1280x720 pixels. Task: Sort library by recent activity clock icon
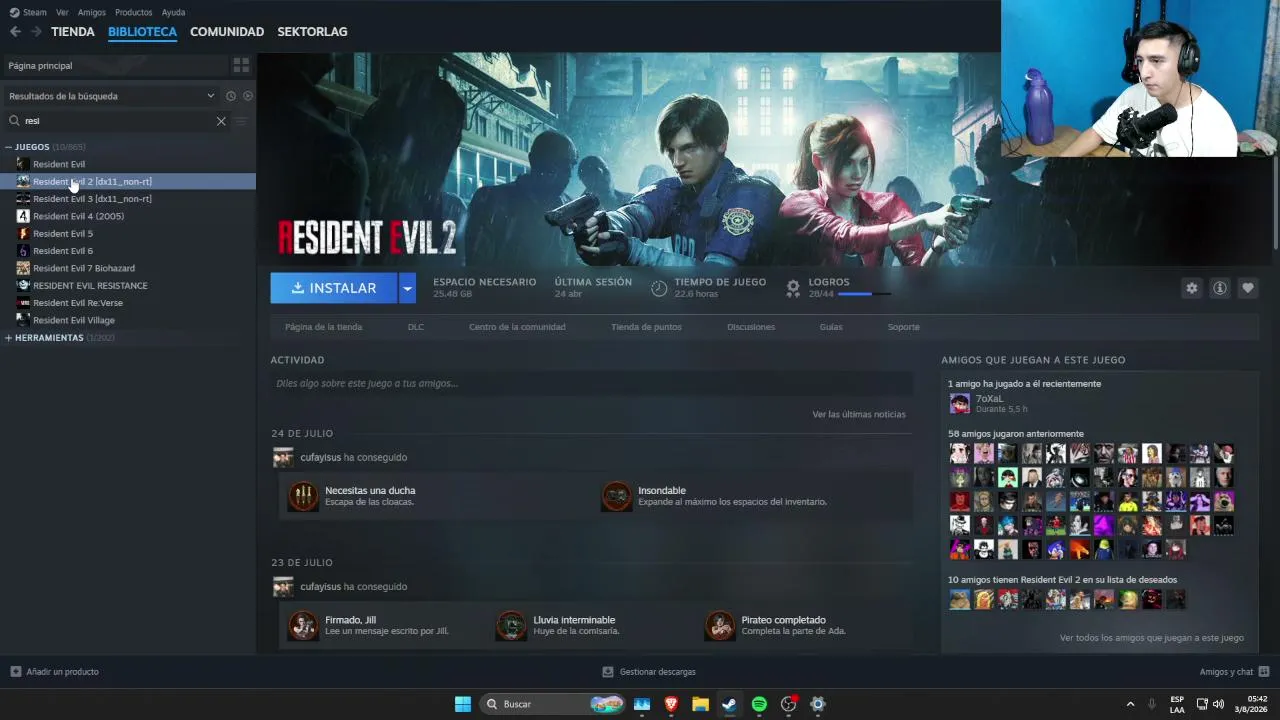[231, 96]
